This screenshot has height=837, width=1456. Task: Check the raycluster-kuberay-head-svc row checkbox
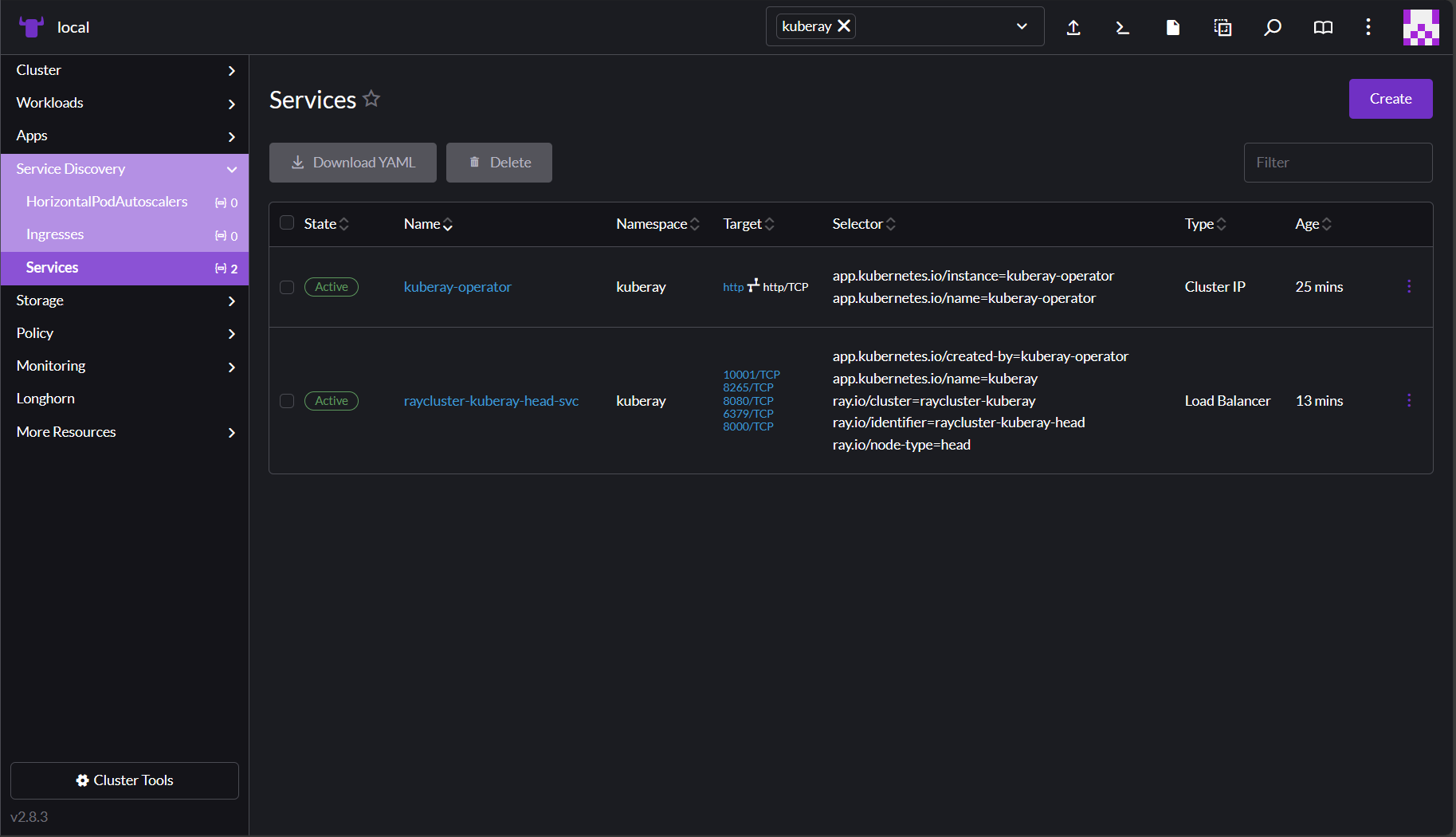click(x=287, y=401)
